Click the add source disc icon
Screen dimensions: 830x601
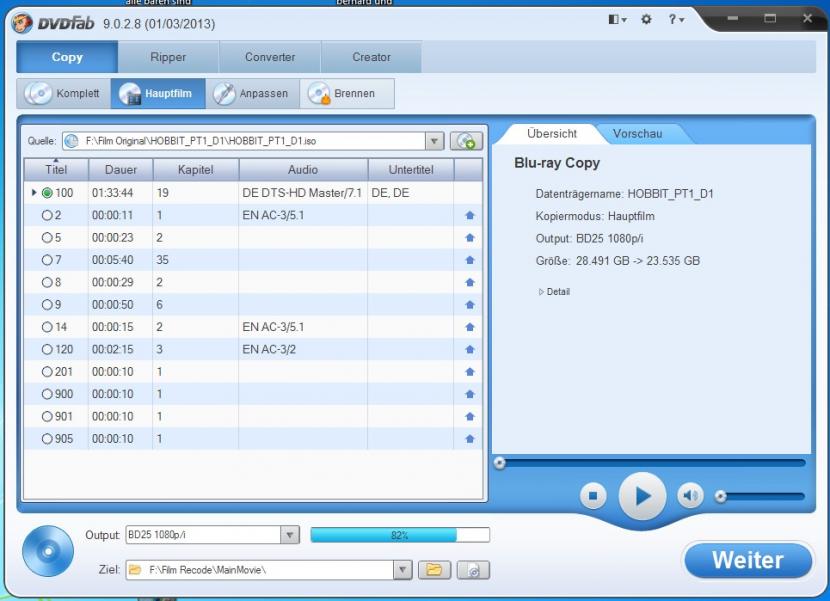(466, 141)
